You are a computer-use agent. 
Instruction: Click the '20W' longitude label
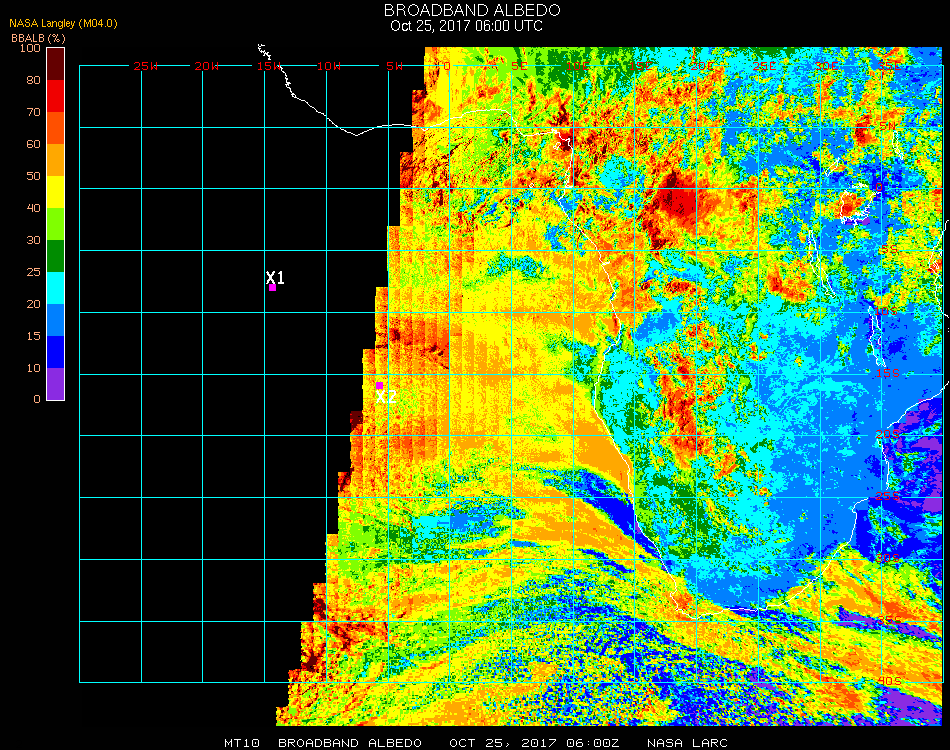[x=207, y=66]
